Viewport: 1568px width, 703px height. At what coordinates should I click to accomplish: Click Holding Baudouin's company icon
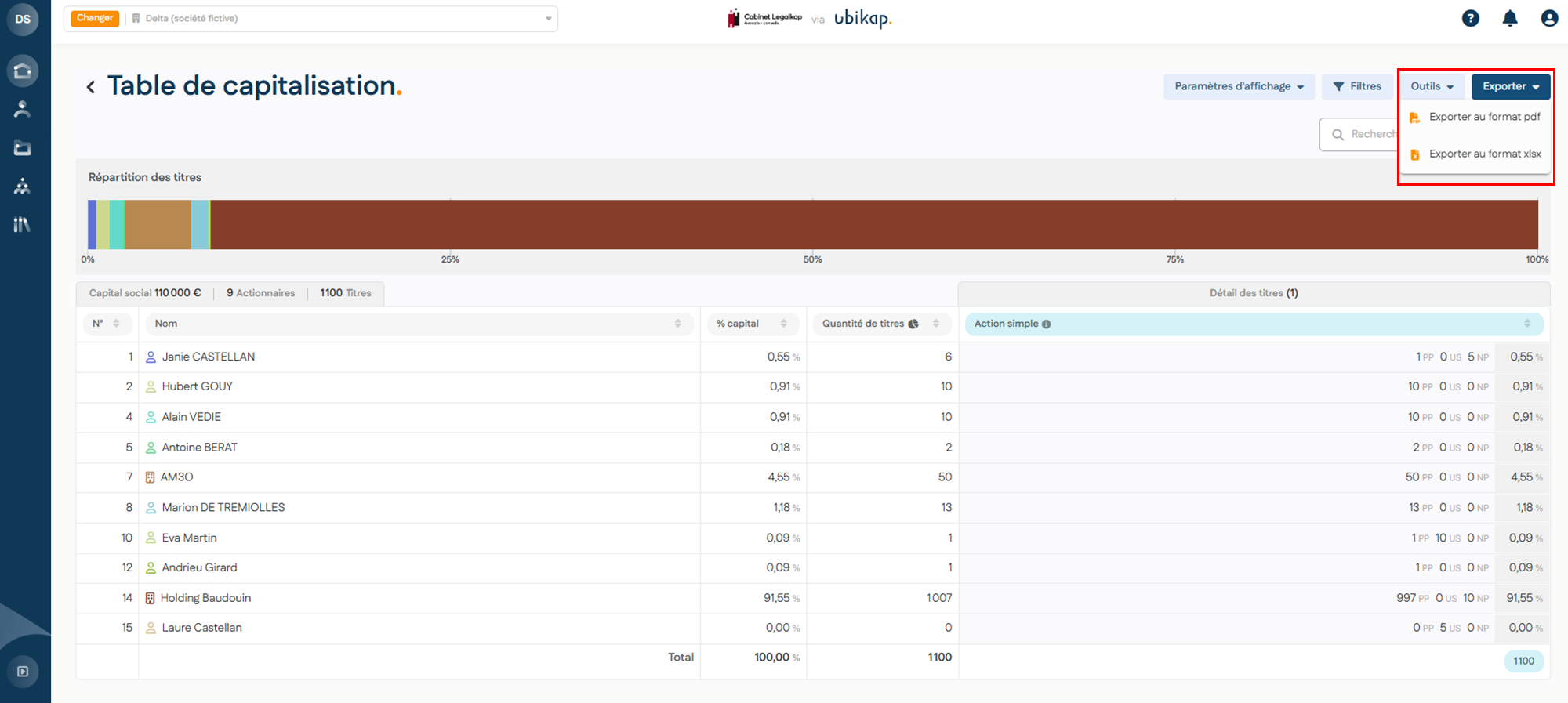[x=150, y=598]
